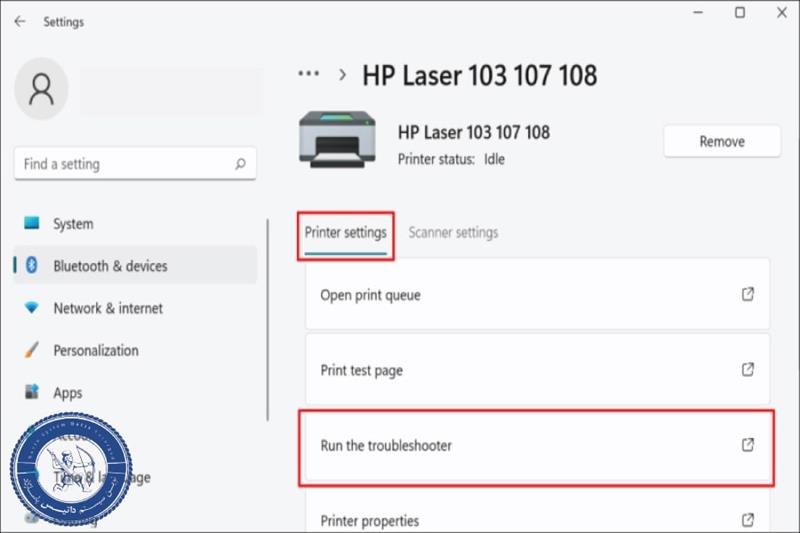Screen dimensions: 800x533
Task: Print test page row
Action: click(x=537, y=370)
